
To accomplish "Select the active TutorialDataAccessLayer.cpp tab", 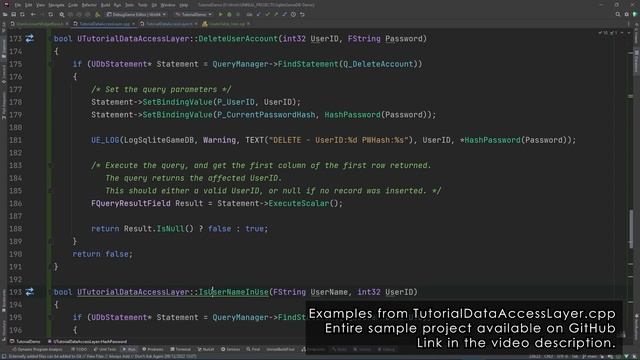I will pos(104,24).
